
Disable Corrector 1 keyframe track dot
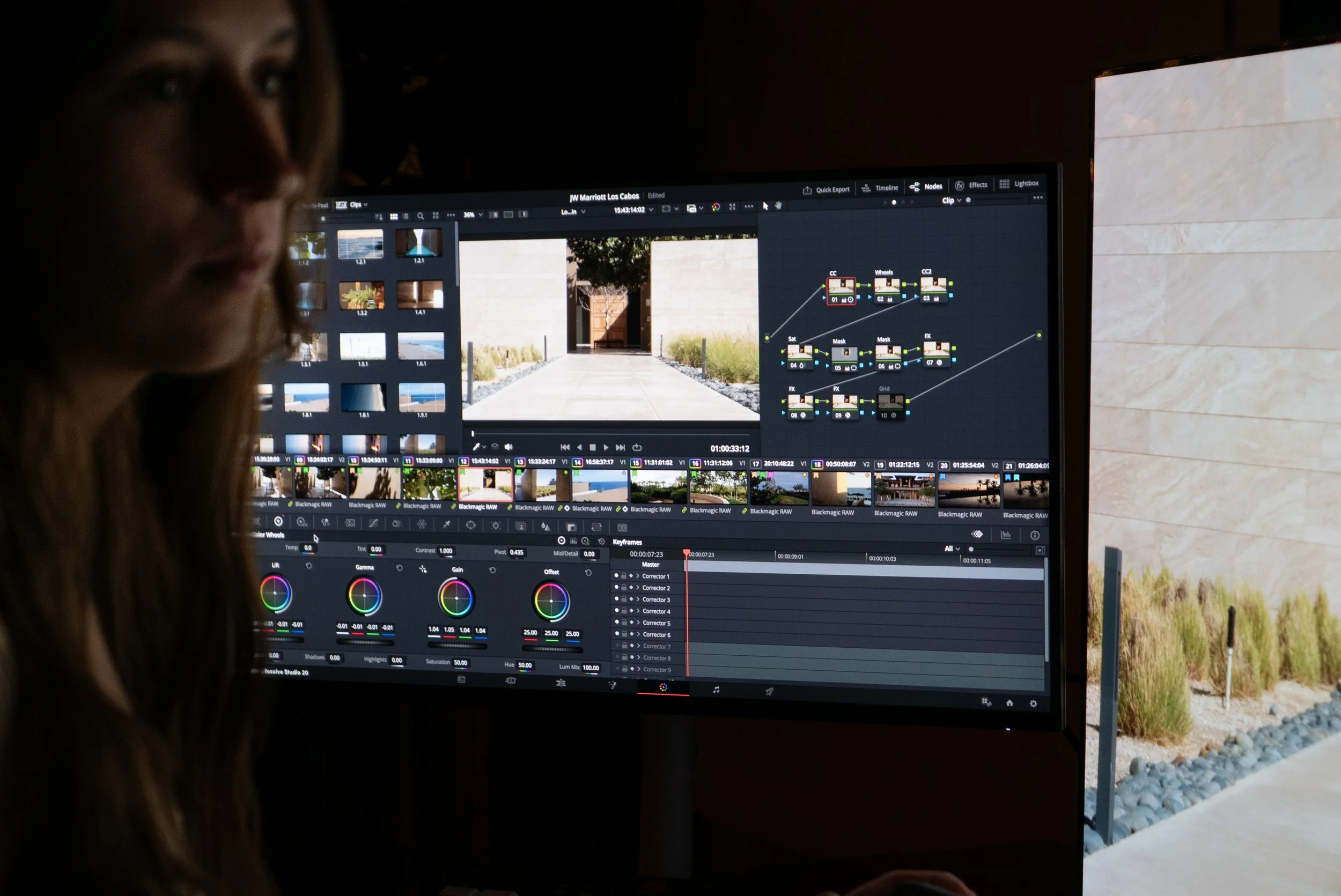point(616,575)
